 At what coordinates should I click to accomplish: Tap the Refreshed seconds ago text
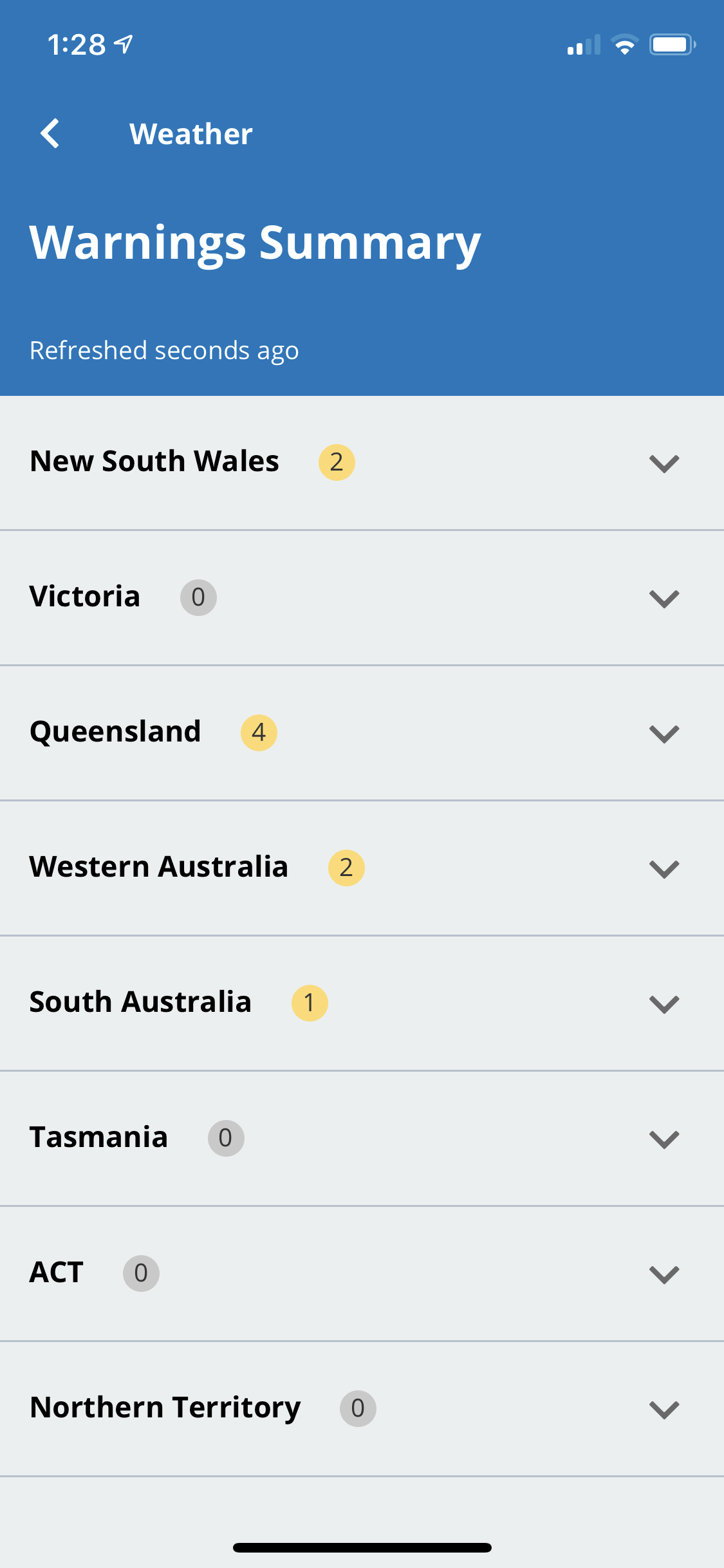[164, 351]
